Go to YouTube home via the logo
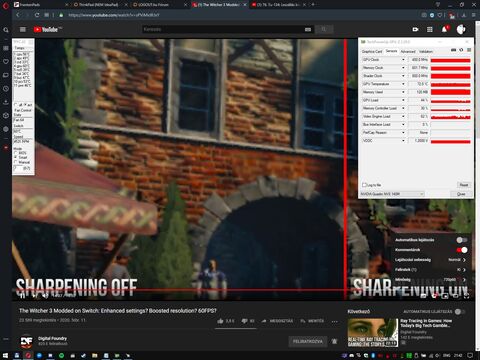Image resolution: width=480 pixels, height=360 pixels. point(47,29)
